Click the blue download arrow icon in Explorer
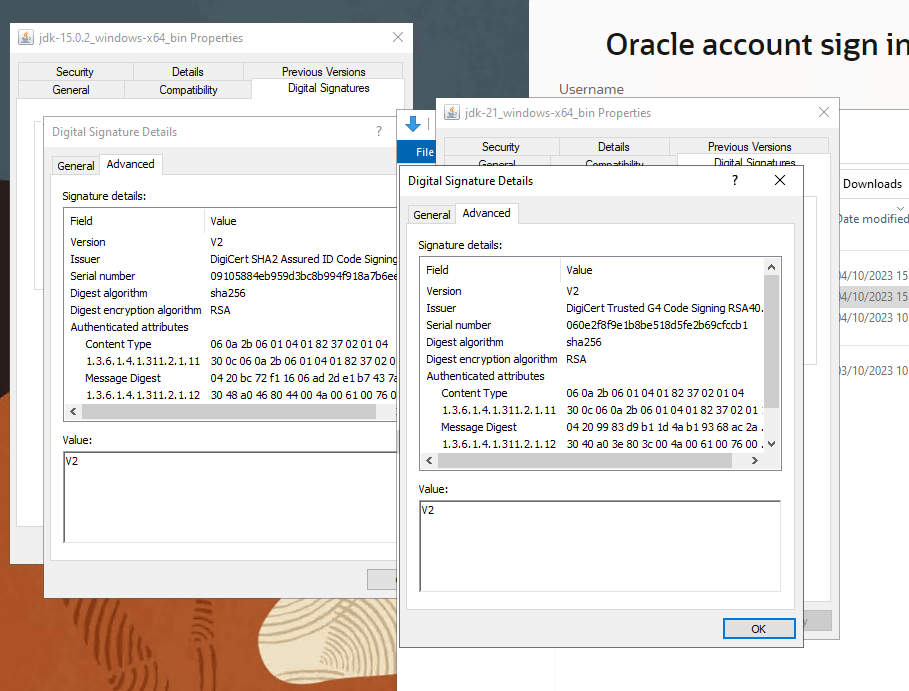The height and width of the screenshot is (691, 909). click(x=413, y=124)
